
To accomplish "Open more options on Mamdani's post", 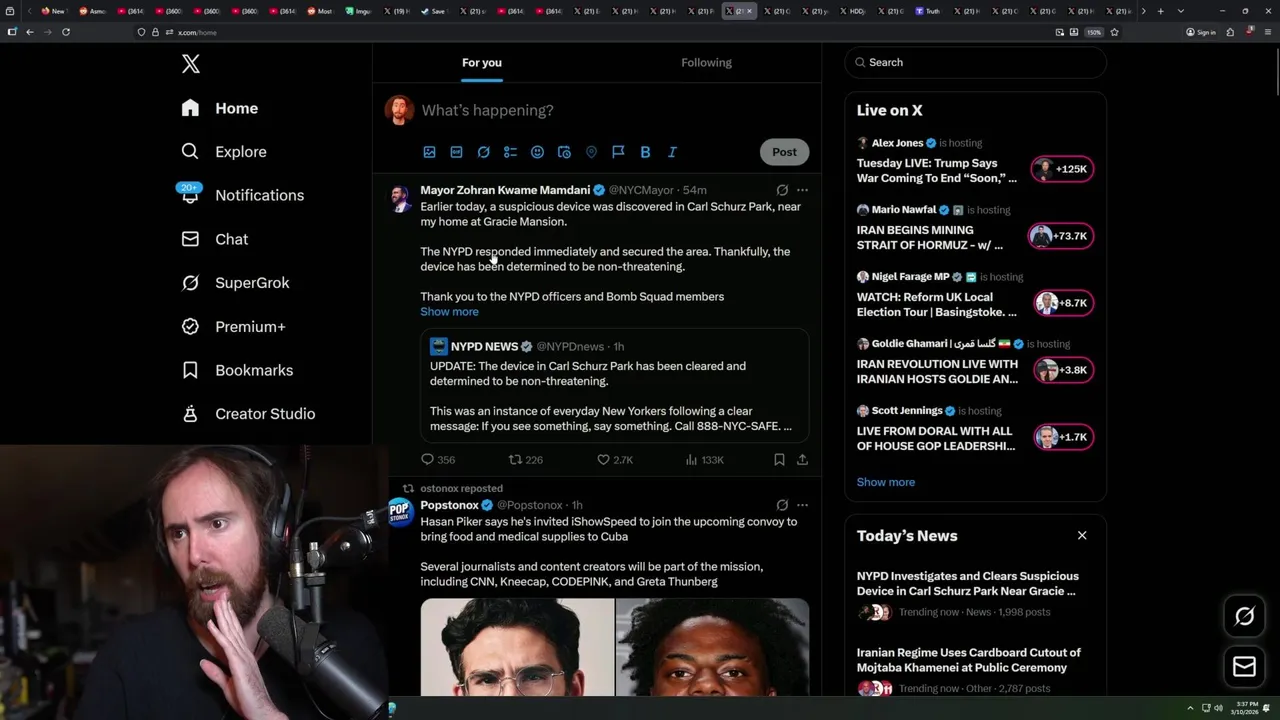I will pos(802,190).
